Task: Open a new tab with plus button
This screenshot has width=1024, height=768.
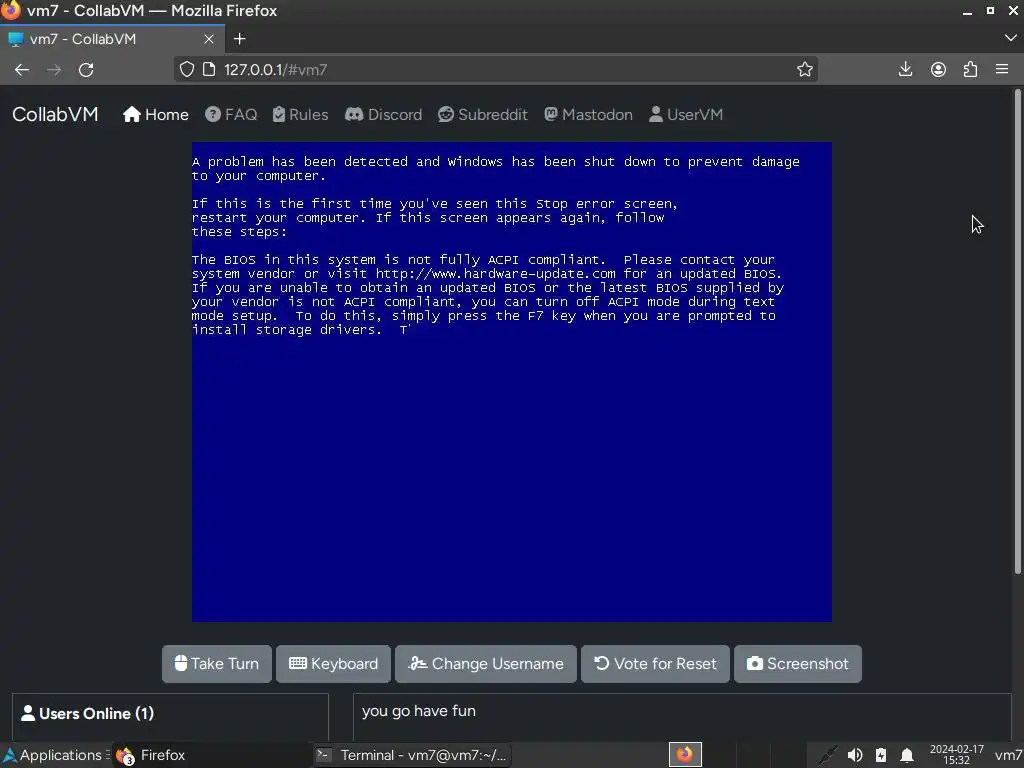Action: coord(240,39)
